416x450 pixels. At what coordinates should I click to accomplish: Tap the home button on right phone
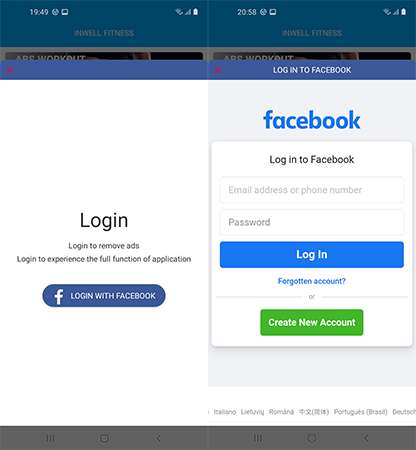coord(312,438)
